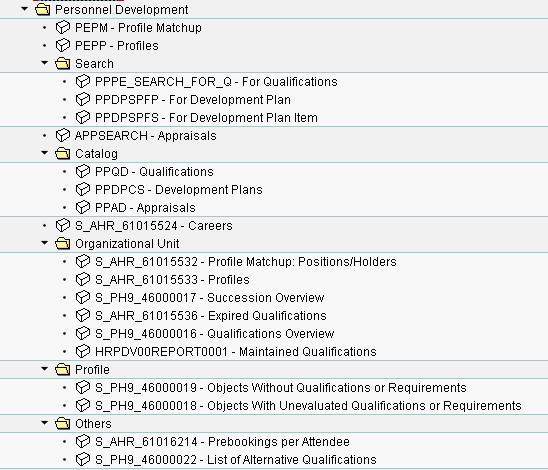Open PPDPCS - Development Plans transaction
The height and width of the screenshot is (470, 548).
(179, 190)
